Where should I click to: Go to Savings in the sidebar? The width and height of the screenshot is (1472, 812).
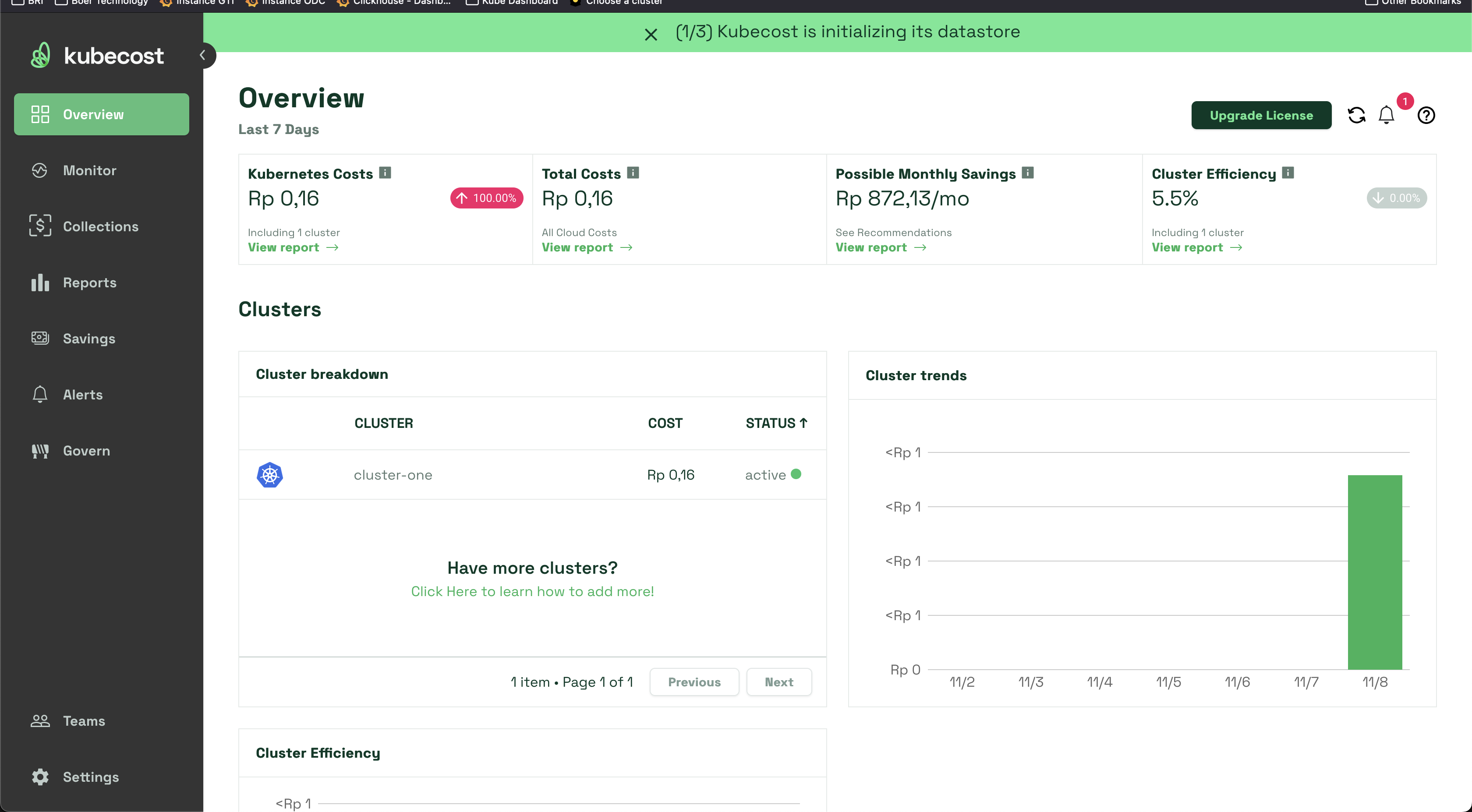coord(89,339)
